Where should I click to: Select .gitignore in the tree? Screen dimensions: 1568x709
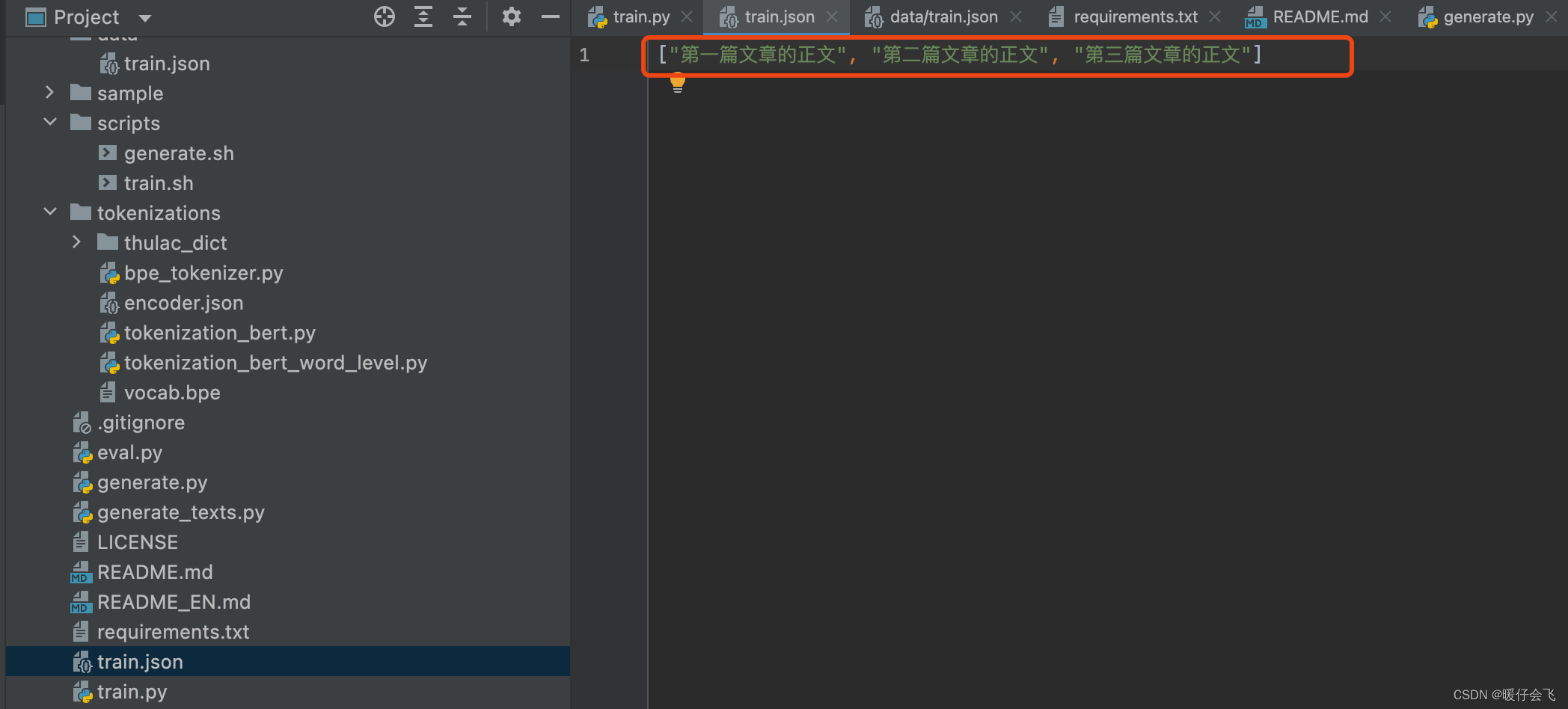tap(141, 423)
